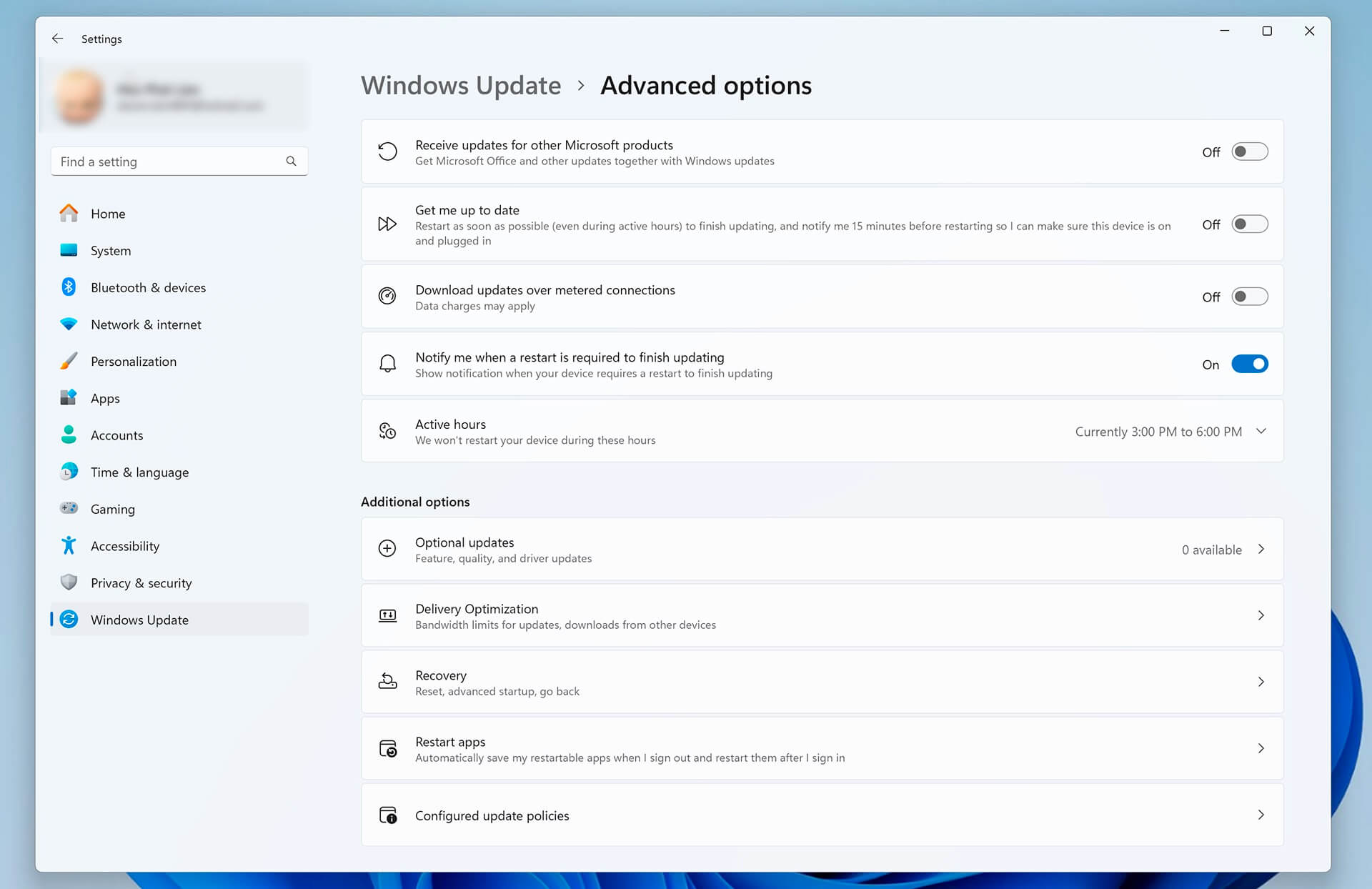Click the Restart apps icon
This screenshot has width=1372, height=889.
point(387,748)
